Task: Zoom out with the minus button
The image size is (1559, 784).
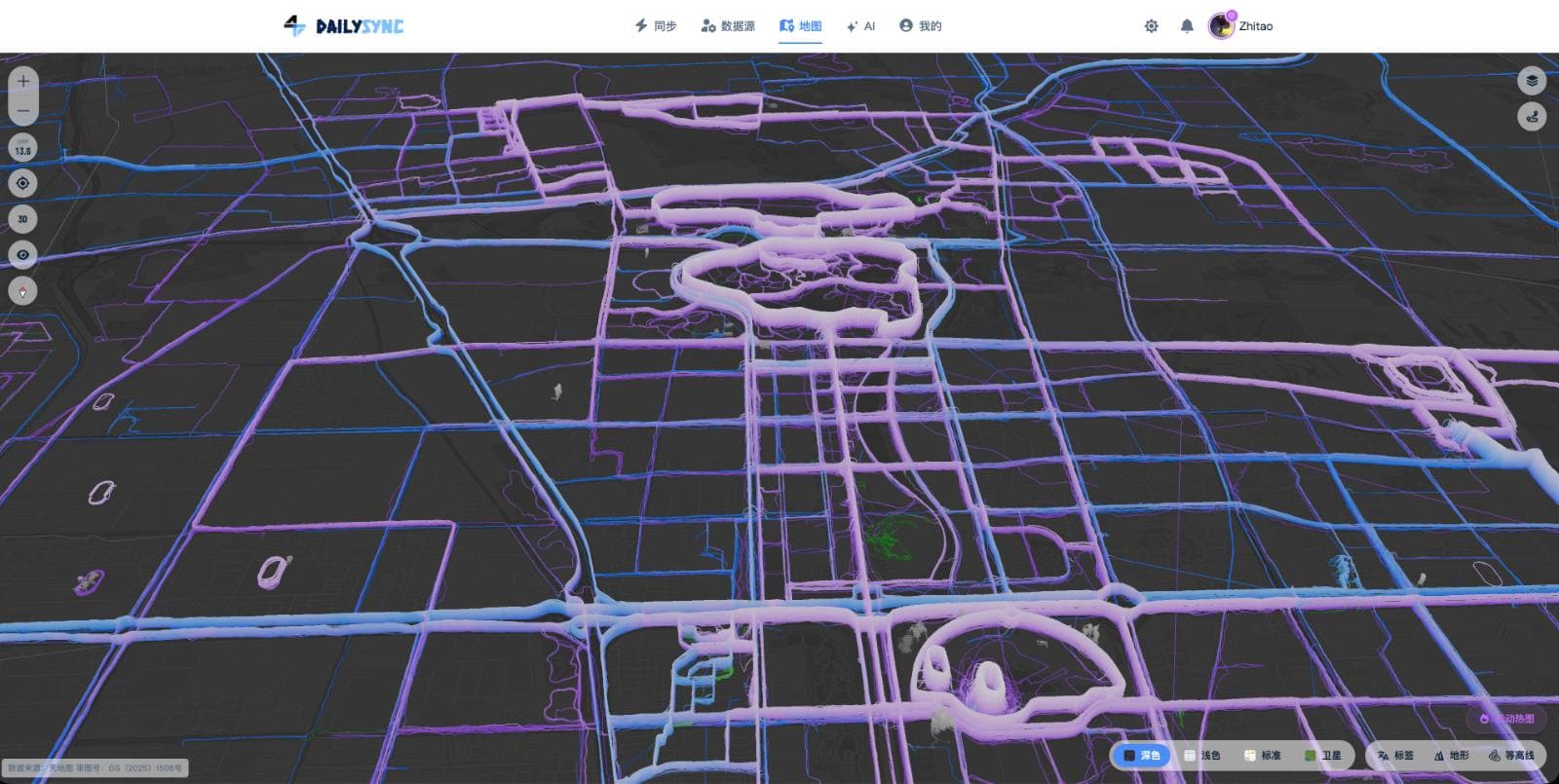Action: (23, 111)
